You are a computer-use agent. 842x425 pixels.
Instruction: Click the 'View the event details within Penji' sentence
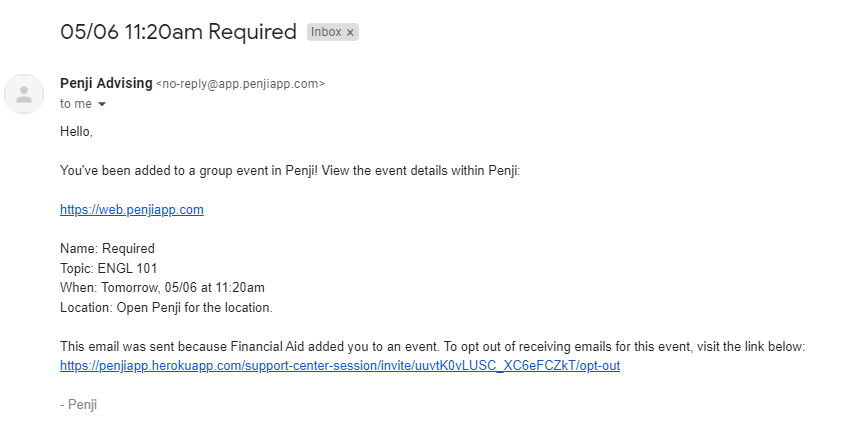[x=420, y=171]
